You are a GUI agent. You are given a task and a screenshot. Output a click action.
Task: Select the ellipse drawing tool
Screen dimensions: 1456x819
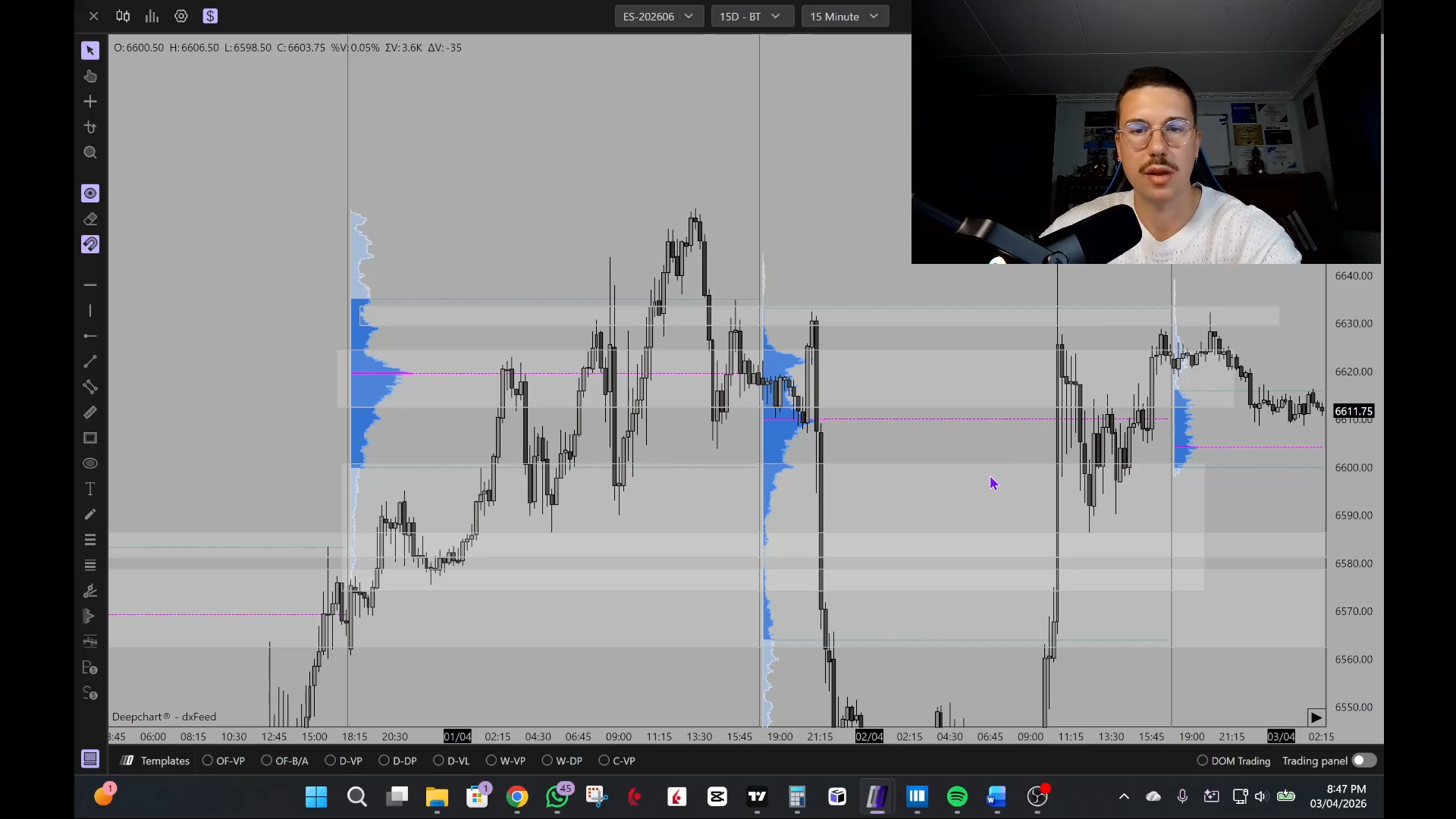(90, 463)
